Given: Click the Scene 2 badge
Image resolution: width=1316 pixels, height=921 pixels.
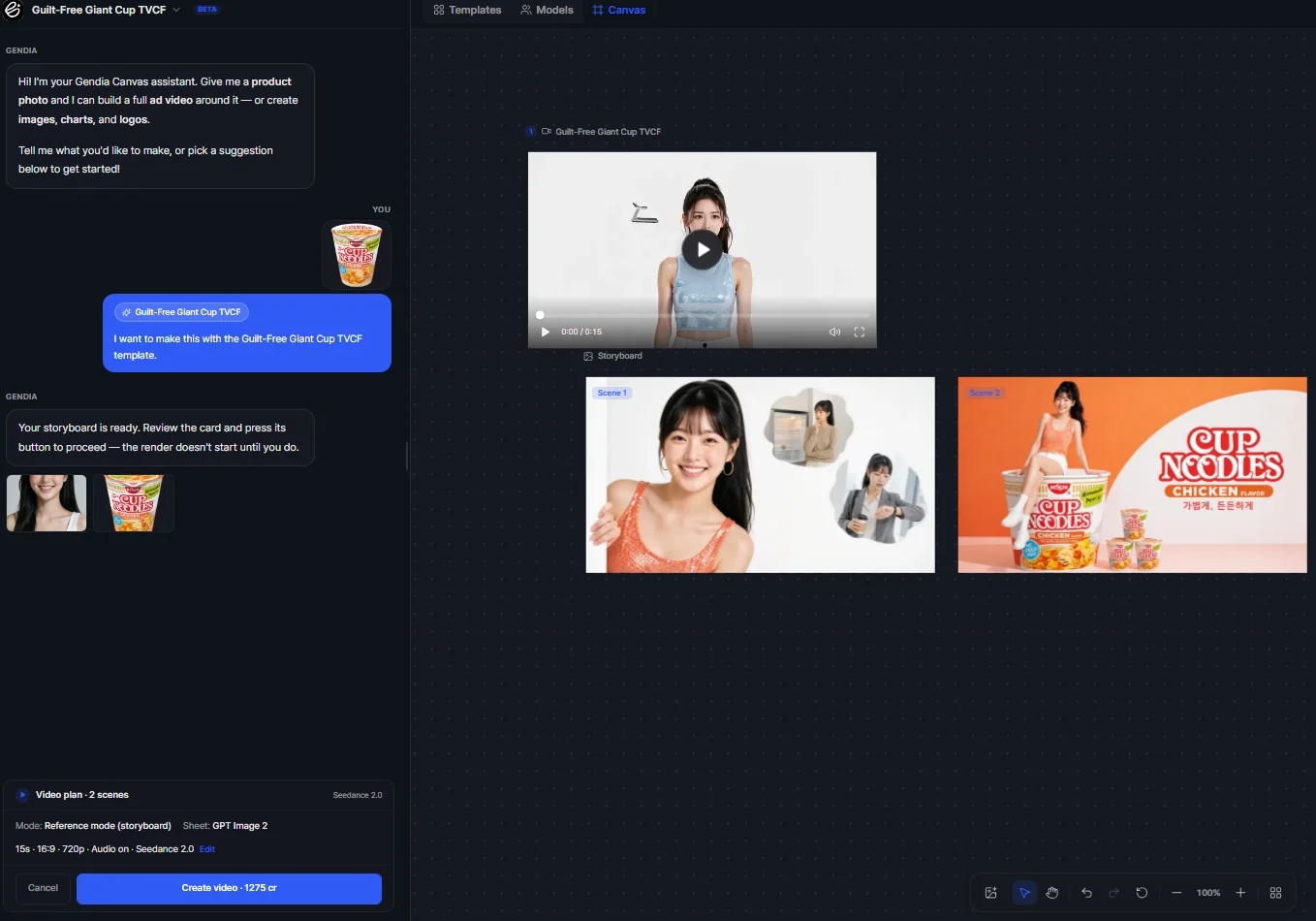Looking at the screenshot, I should pos(985,393).
